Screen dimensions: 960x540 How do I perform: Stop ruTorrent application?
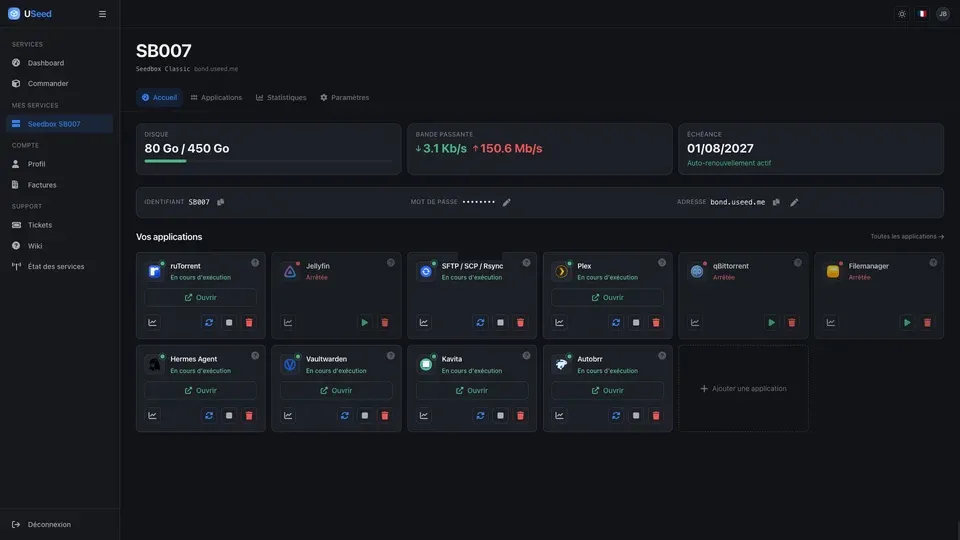pyautogui.click(x=229, y=323)
